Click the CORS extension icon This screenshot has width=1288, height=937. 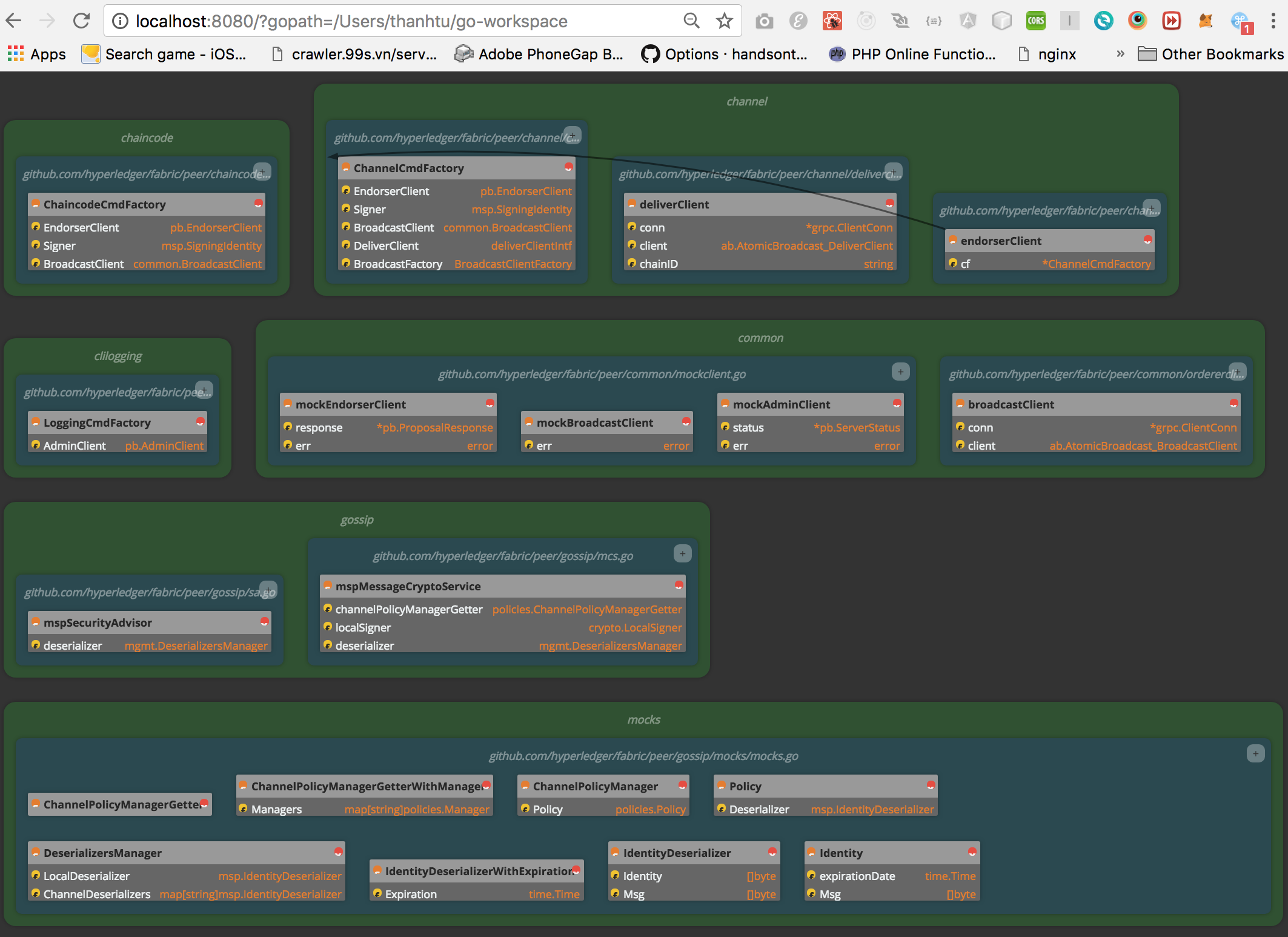tap(1035, 21)
